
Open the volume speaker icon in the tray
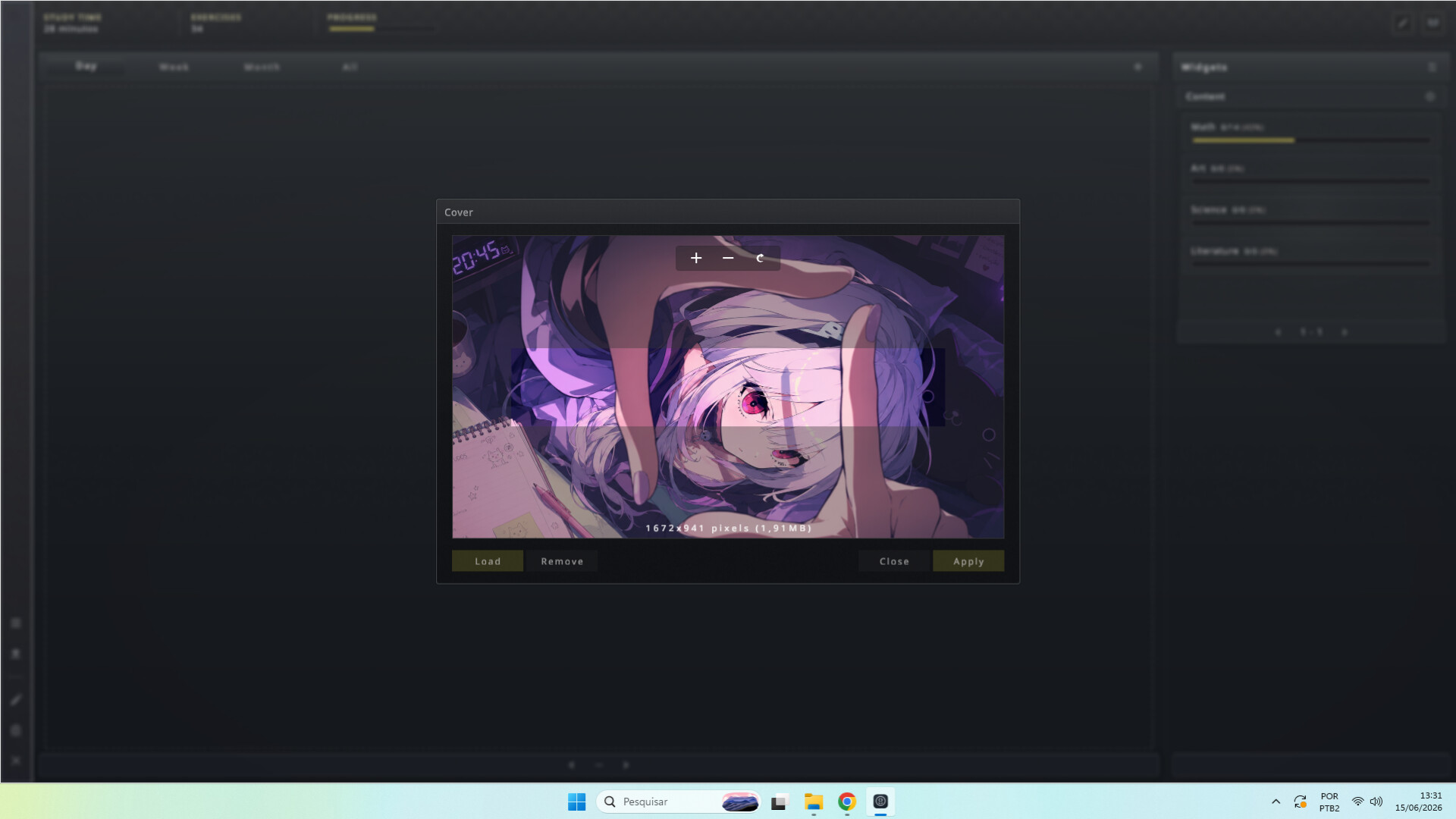1376,802
